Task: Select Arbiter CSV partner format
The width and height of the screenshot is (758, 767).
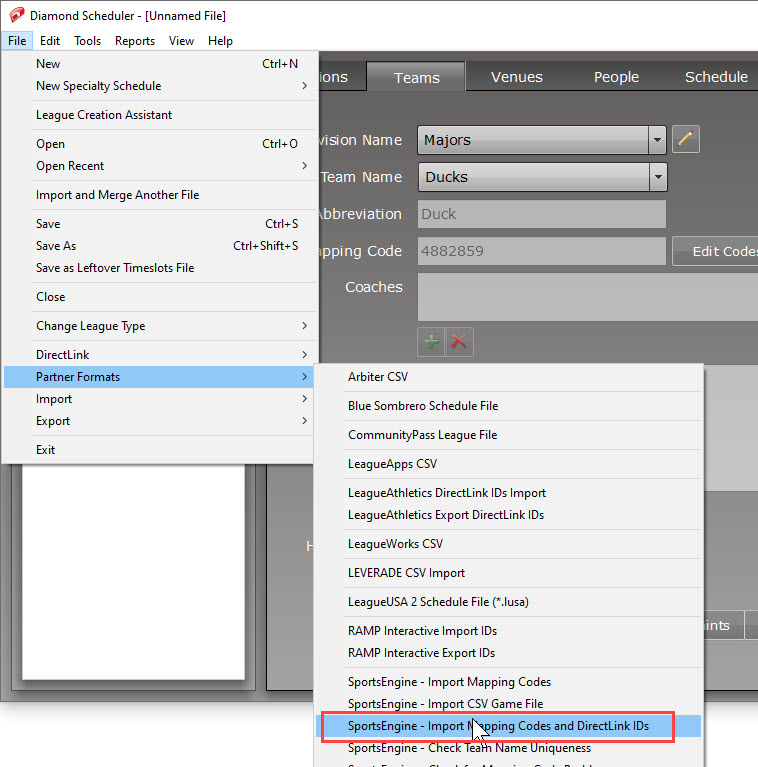Action: click(509, 377)
